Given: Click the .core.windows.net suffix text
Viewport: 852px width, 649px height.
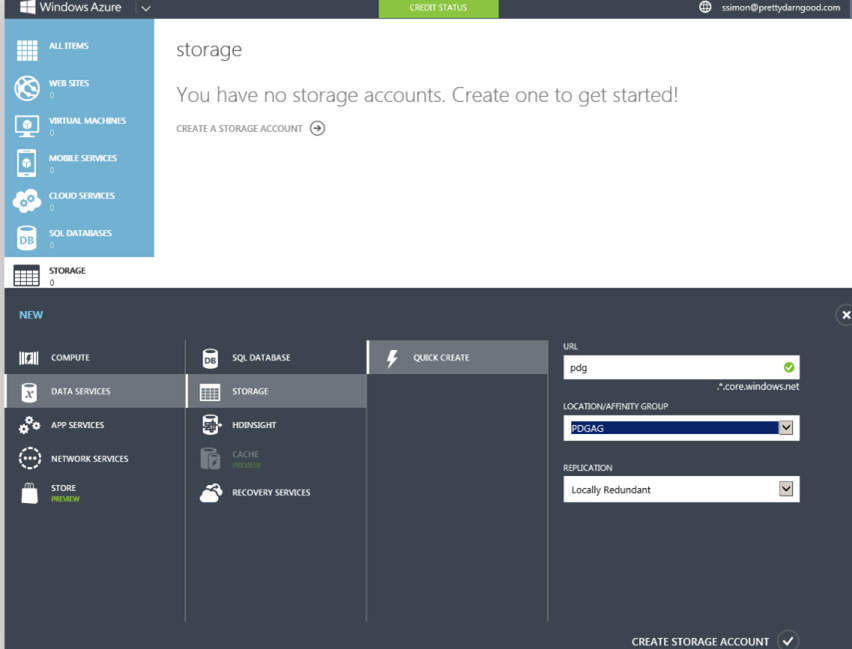Looking at the screenshot, I should 757,386.
